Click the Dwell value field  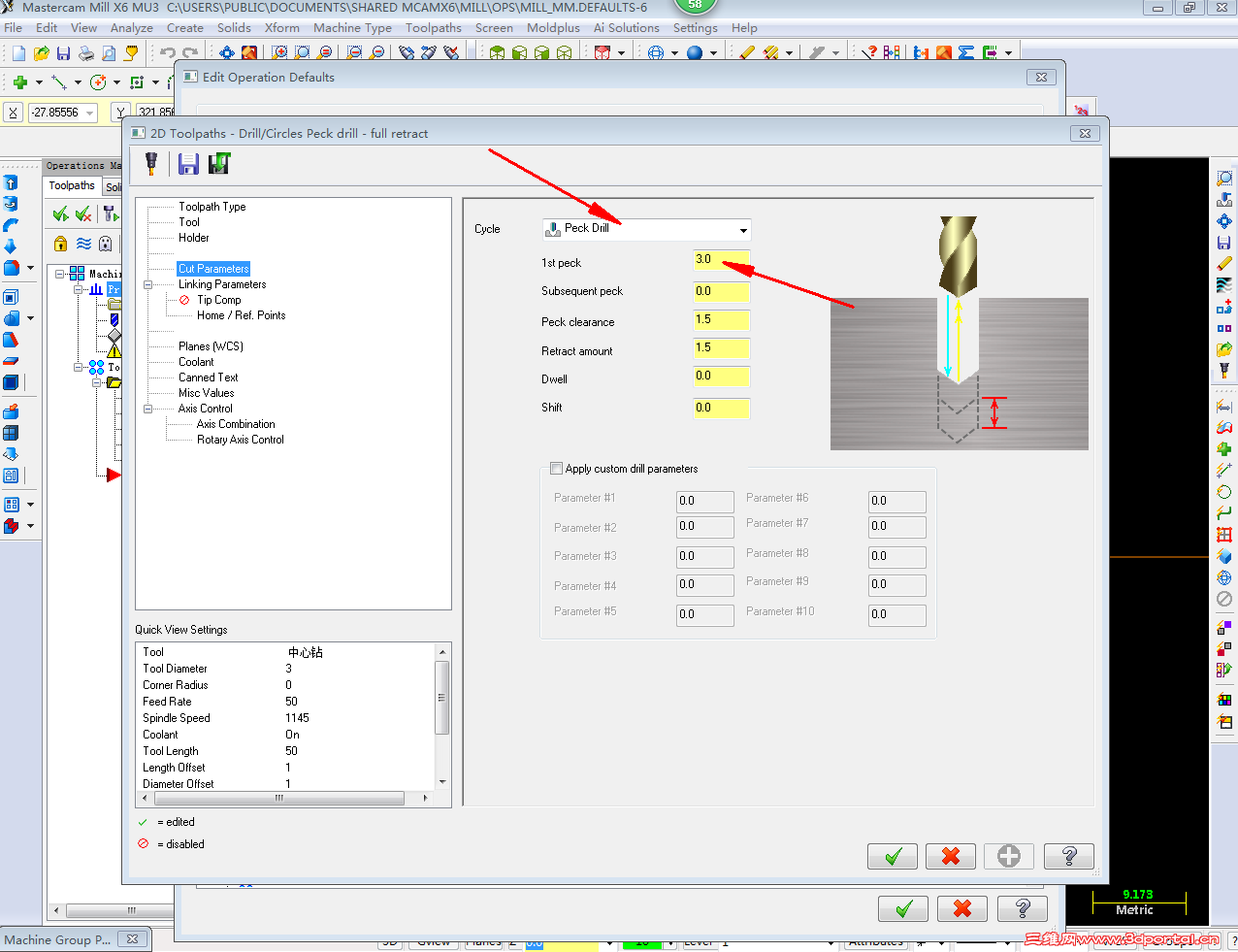point(721,377)
